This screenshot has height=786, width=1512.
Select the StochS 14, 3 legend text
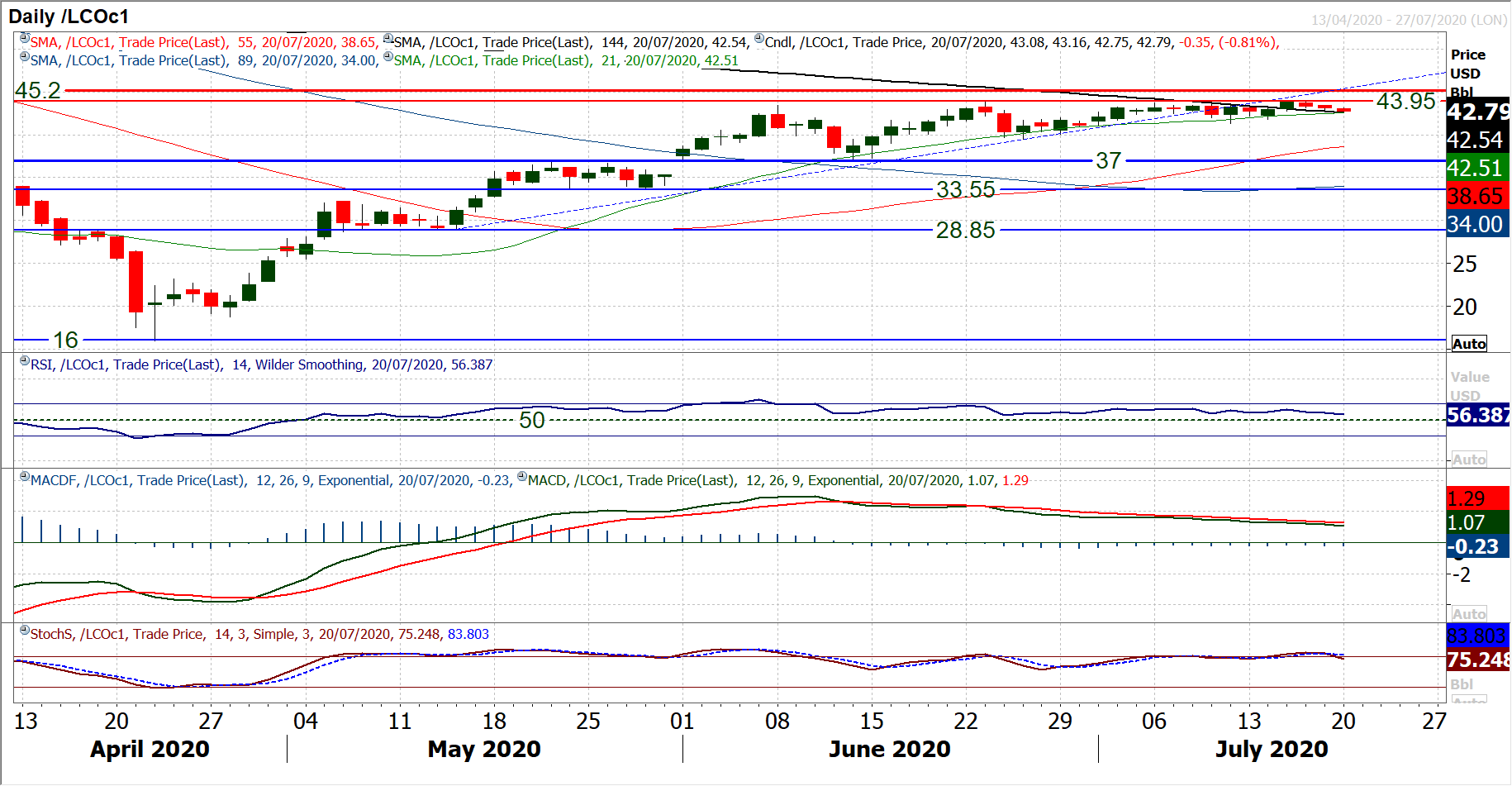259,634
